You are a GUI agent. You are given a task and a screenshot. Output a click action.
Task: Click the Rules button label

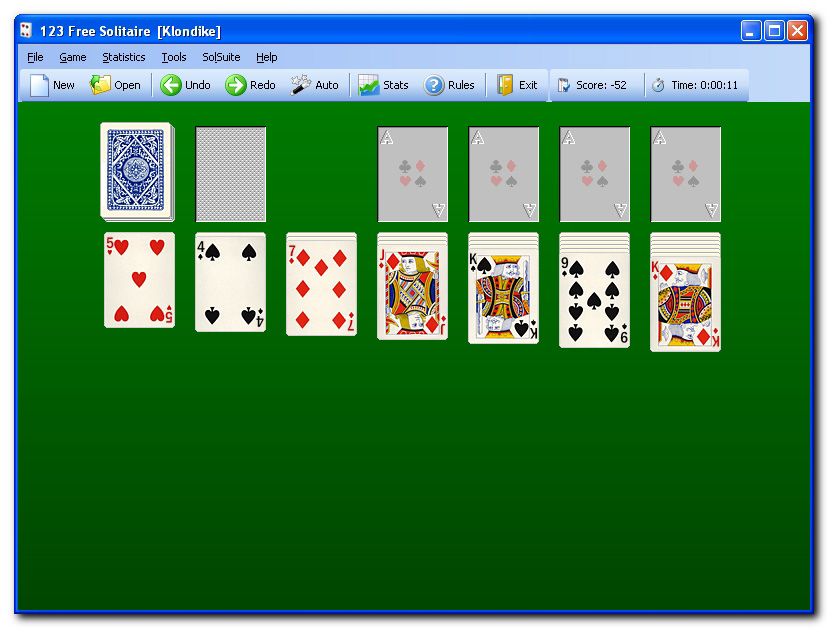coord(461,85)
